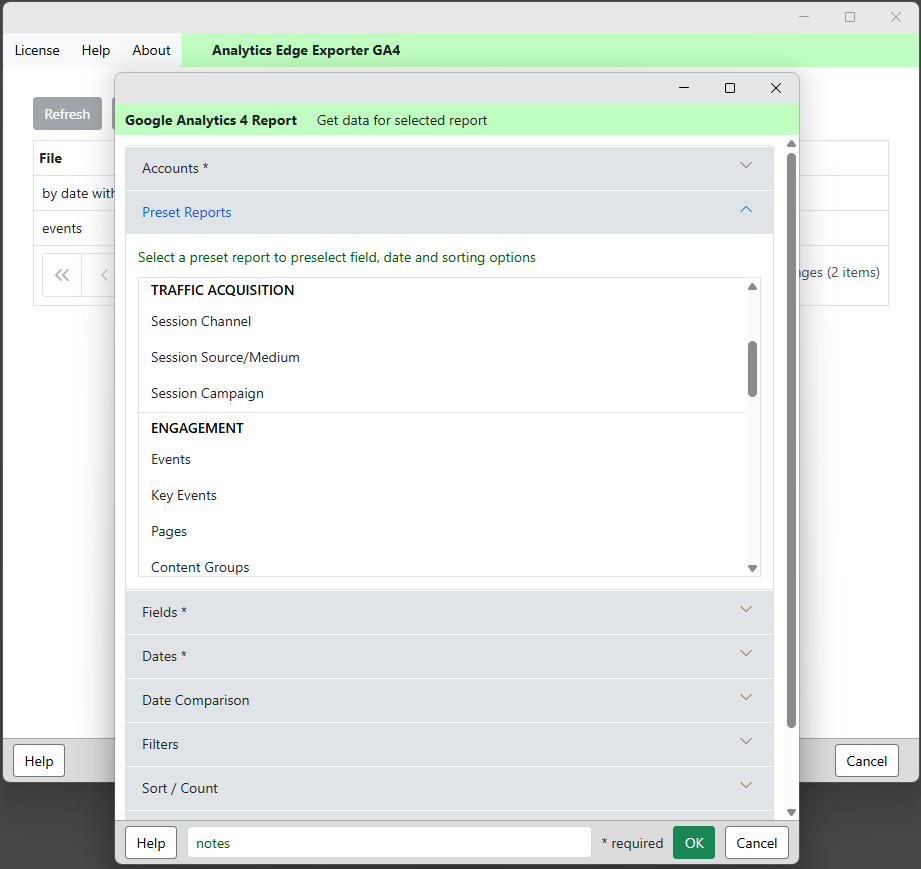Expand the Fields section
921x869 pixels.
click(745, 610)
